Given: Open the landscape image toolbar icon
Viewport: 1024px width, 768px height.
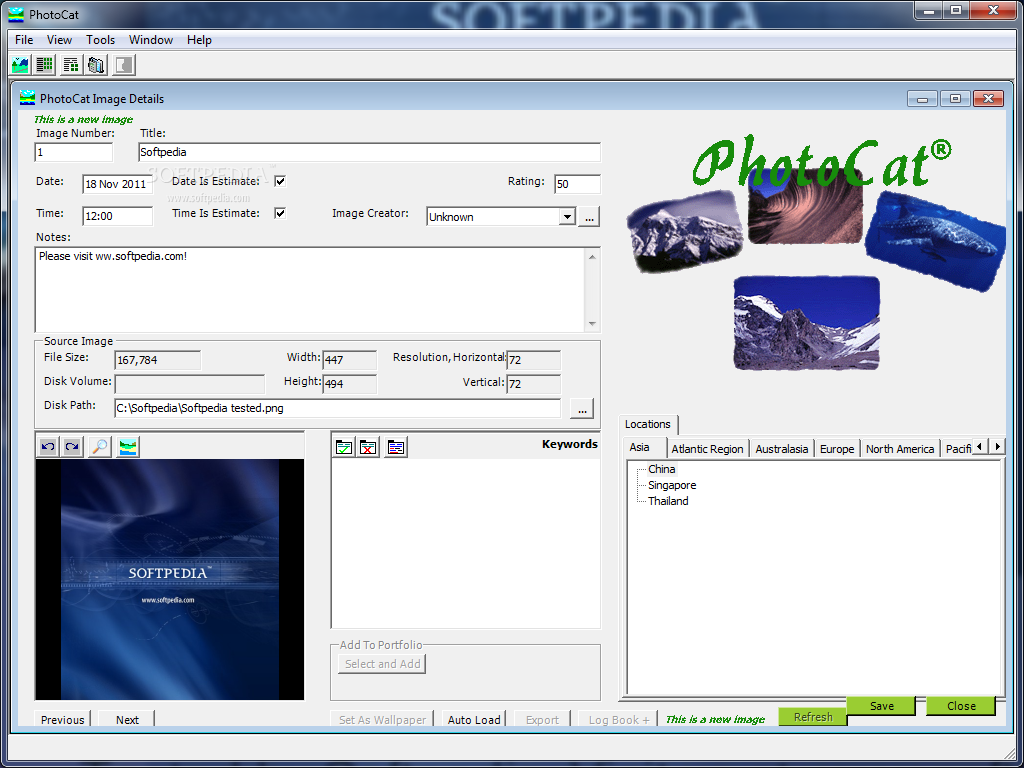Looking at the screenshot, I should [20, 65].
